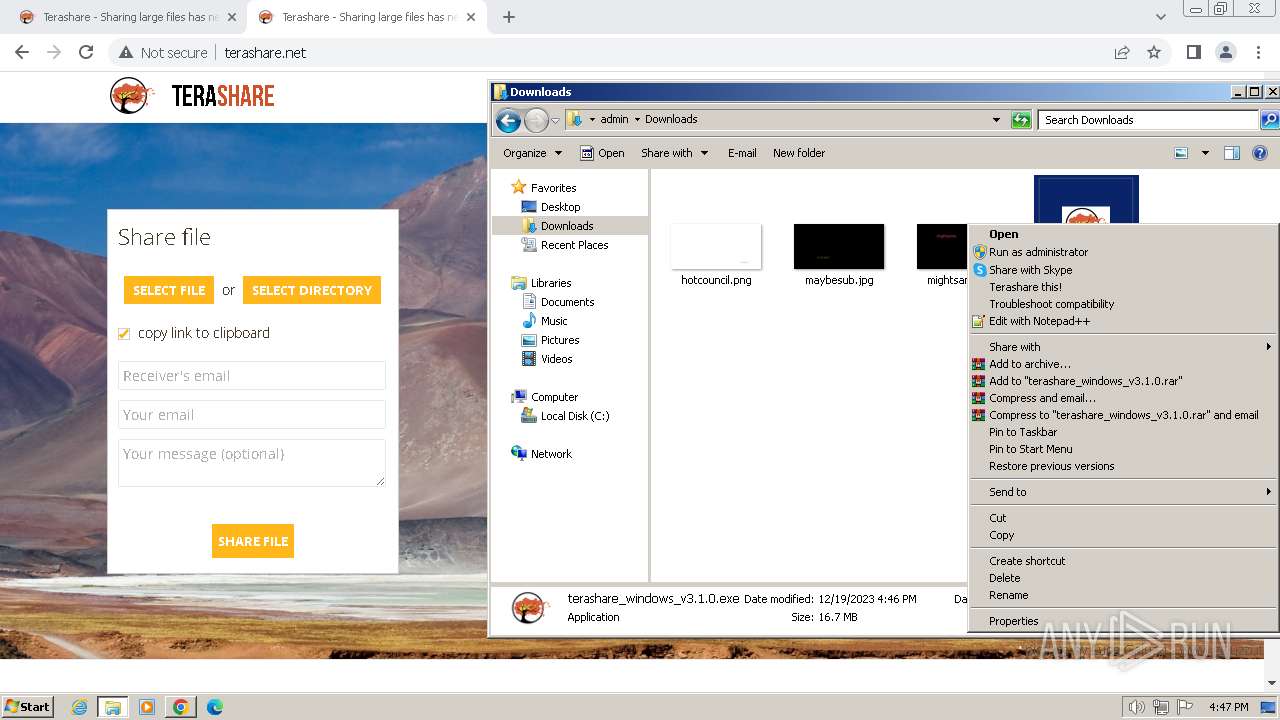Select the maybesub.jpg thumbnail
The height and width of the screenshot is (720, 1280).
(839, 246)
